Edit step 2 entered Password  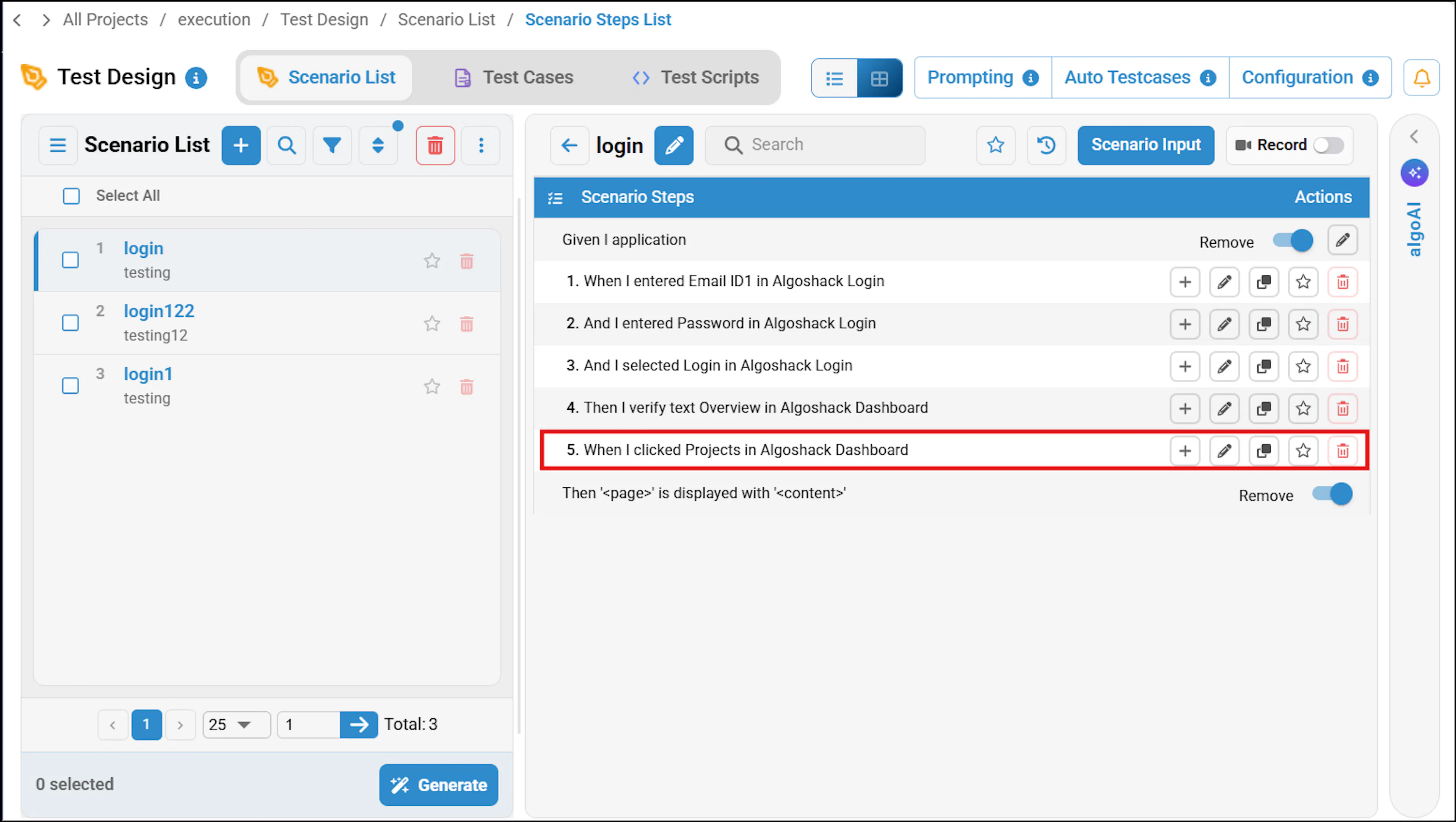click(x=1224, y=324)
